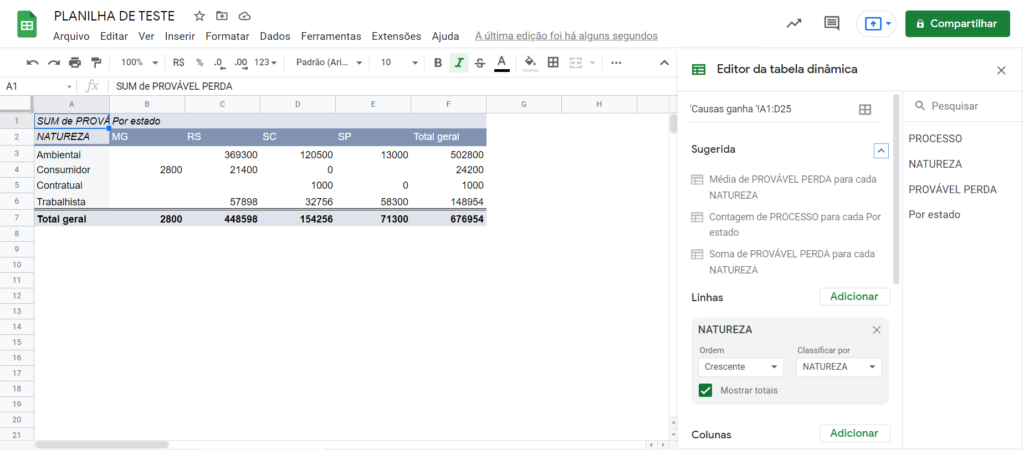Decrease decimal places
This screenshot has height=450, width=1024.
[219, 63]
